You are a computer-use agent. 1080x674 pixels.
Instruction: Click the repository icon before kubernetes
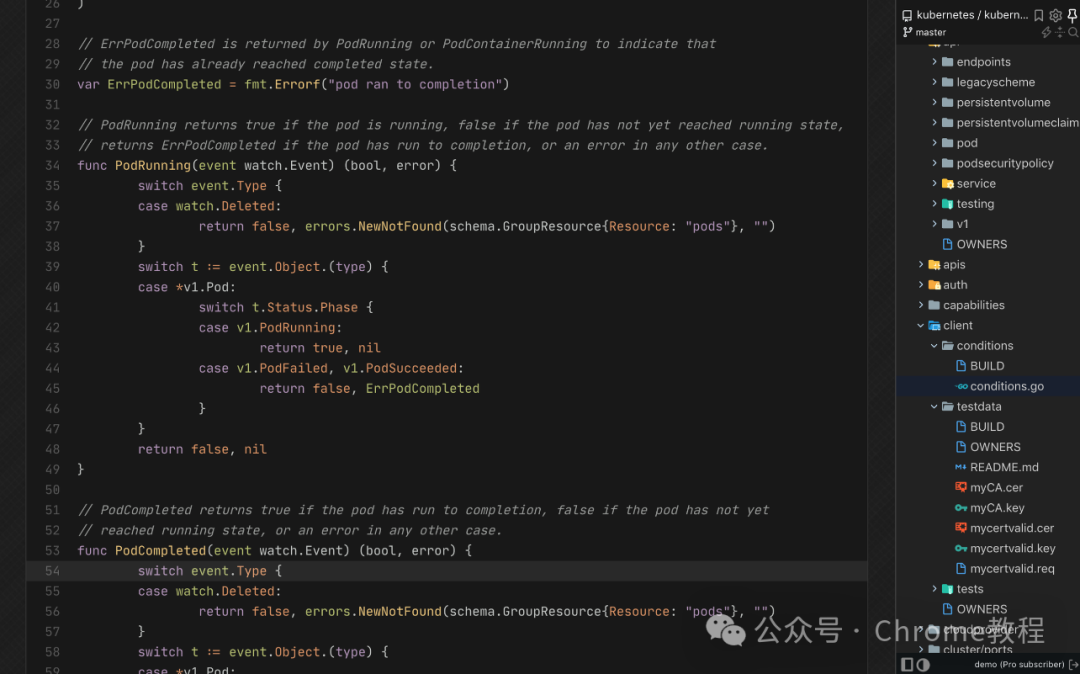coord(907,15)
